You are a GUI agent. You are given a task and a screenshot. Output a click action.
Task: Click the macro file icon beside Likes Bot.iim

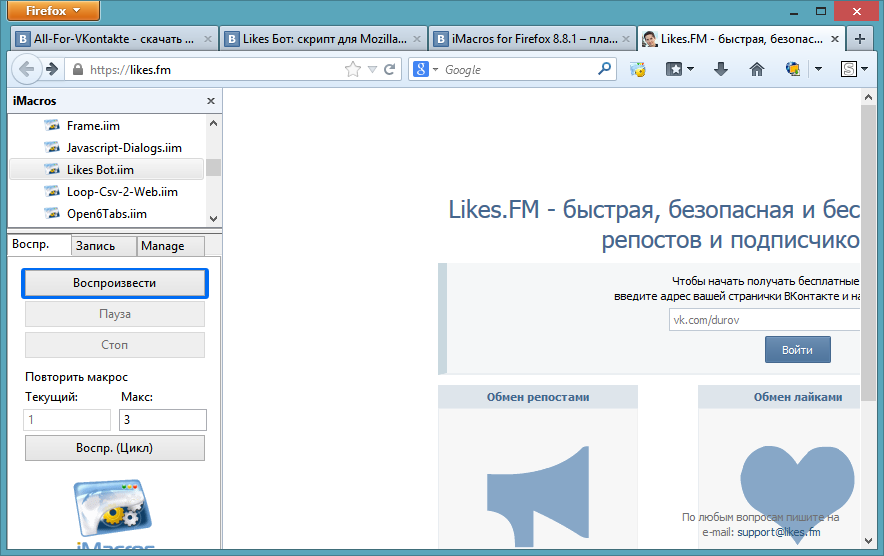click(52, 169)
